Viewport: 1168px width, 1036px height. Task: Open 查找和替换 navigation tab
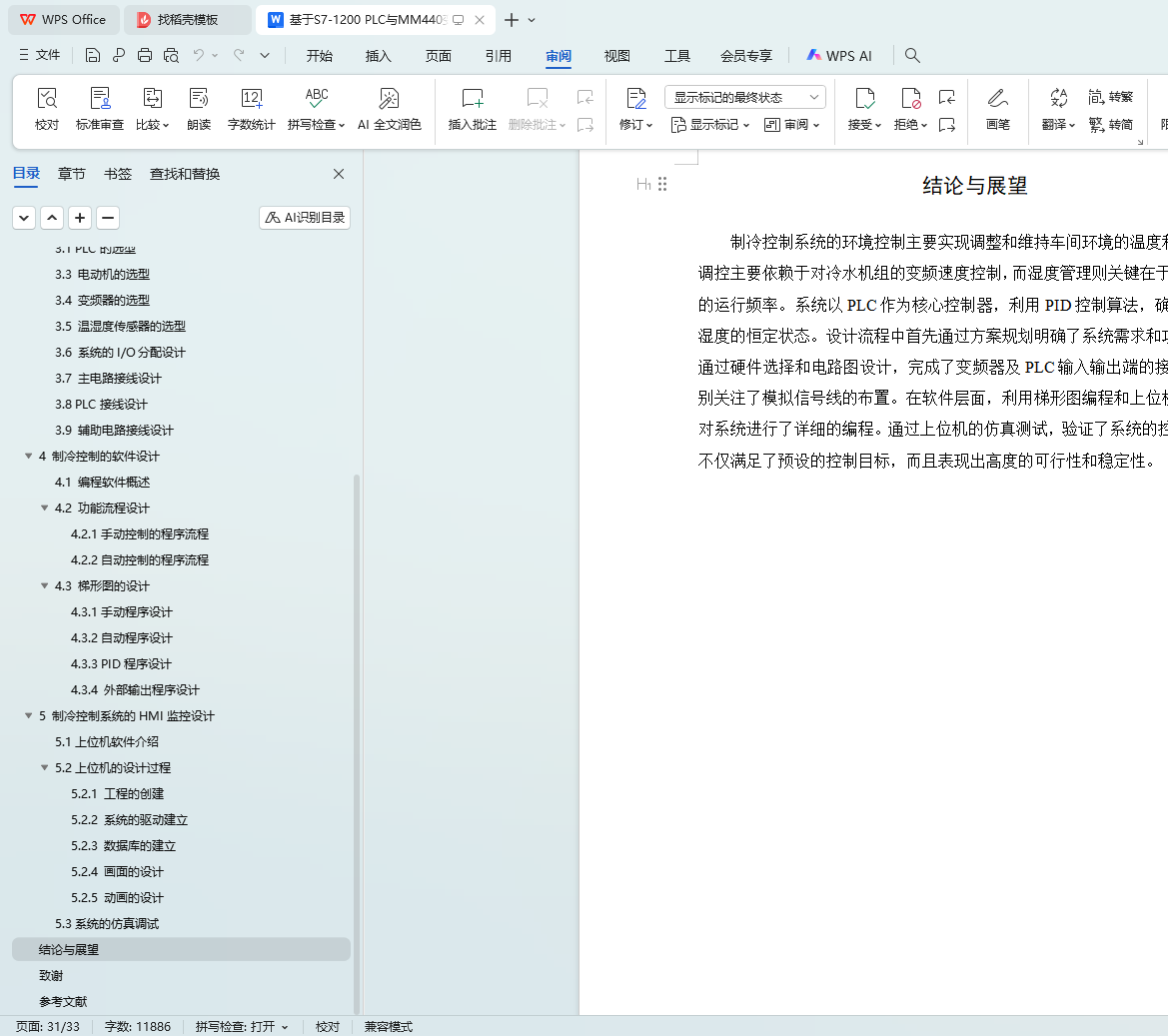pyautogui.click(x=185, y=174)
